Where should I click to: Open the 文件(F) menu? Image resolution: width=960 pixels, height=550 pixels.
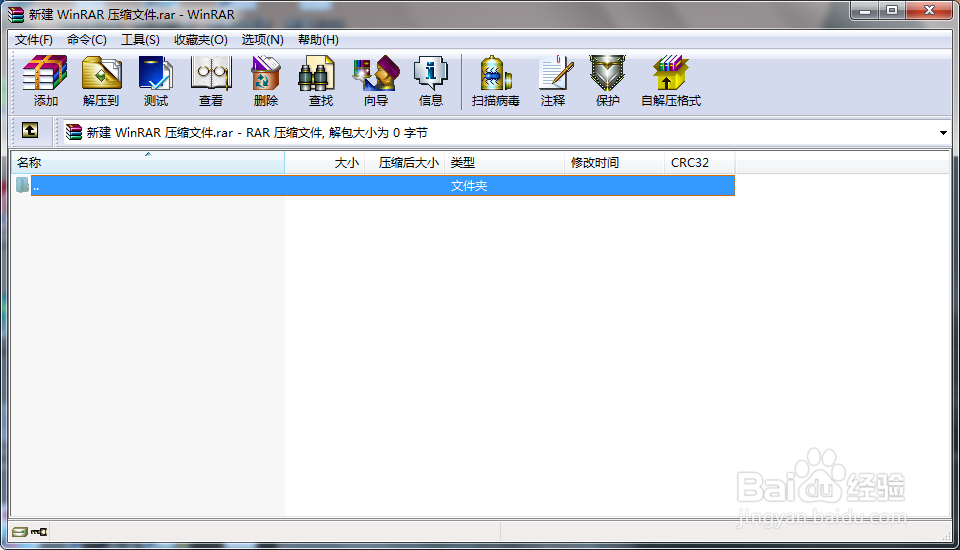click(x=34, y=40)
